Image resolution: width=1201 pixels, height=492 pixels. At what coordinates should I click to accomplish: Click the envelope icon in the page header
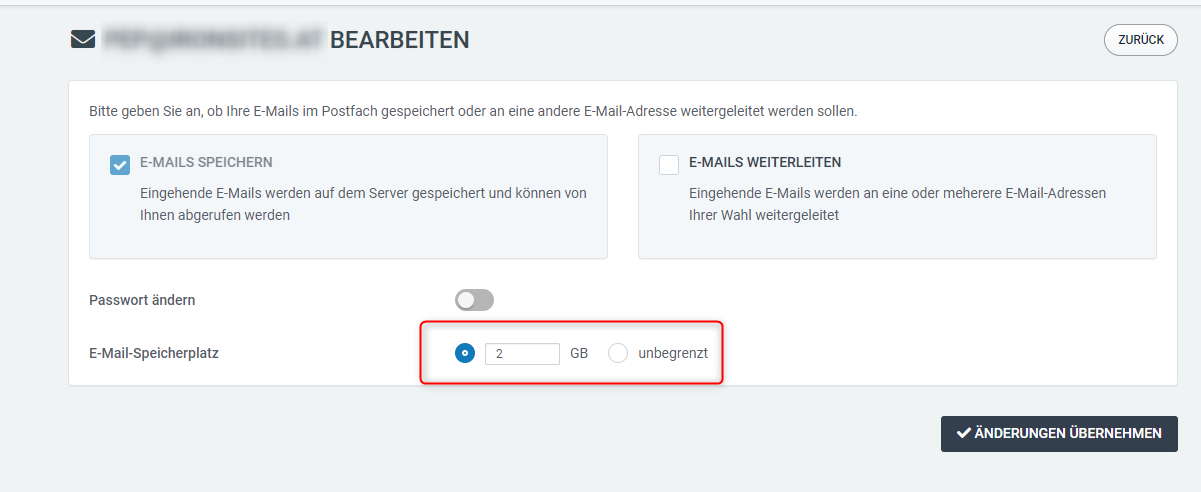(x=81, y=40)
